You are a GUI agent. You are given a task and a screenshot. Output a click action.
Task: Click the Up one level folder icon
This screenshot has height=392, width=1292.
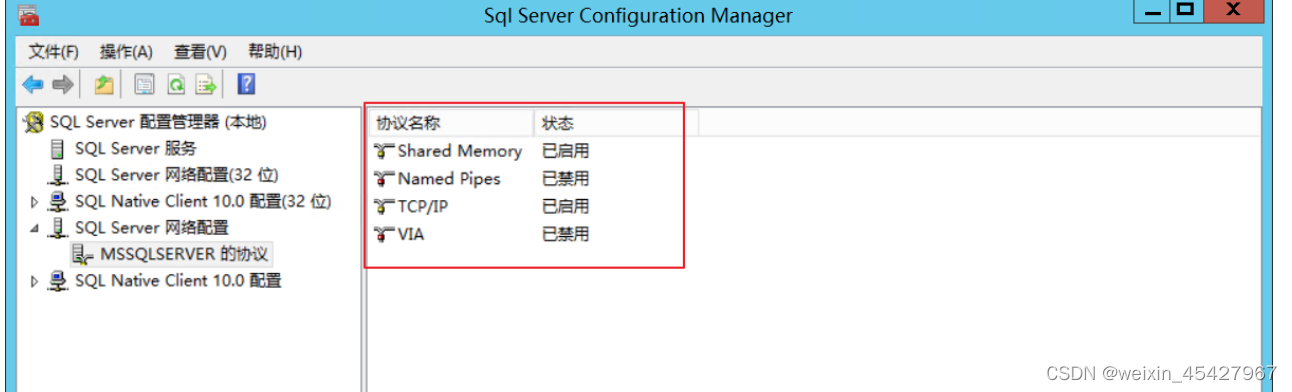tap(103, 85)
